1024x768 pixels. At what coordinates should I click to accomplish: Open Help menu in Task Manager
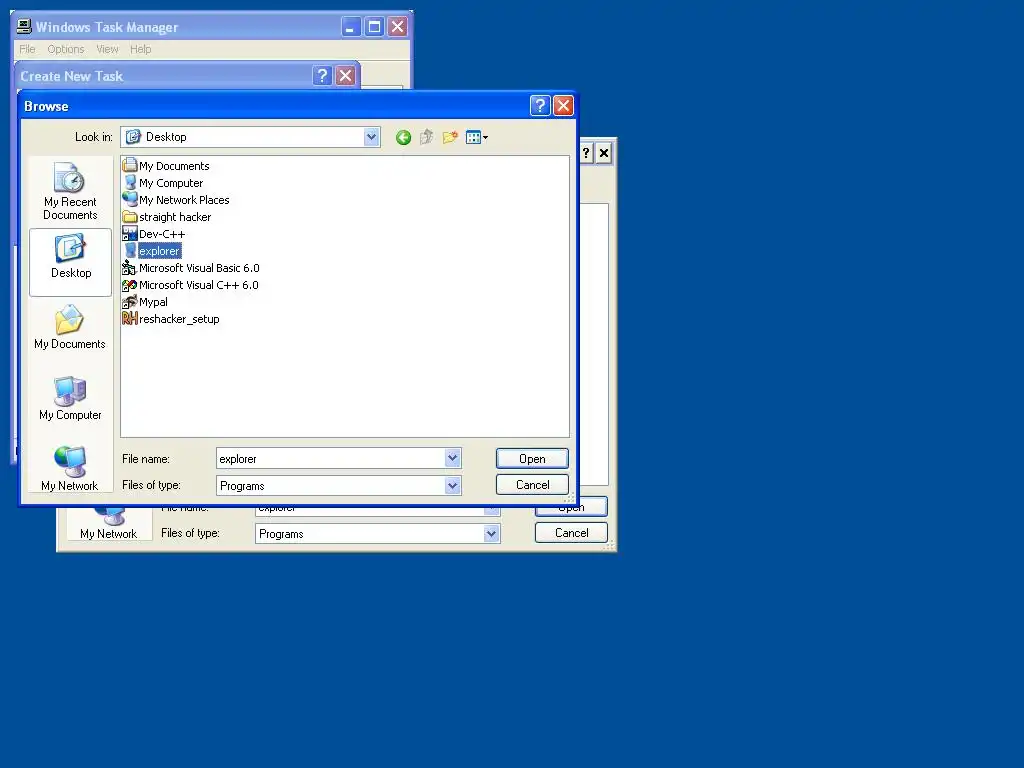click(x=140, y=49)
